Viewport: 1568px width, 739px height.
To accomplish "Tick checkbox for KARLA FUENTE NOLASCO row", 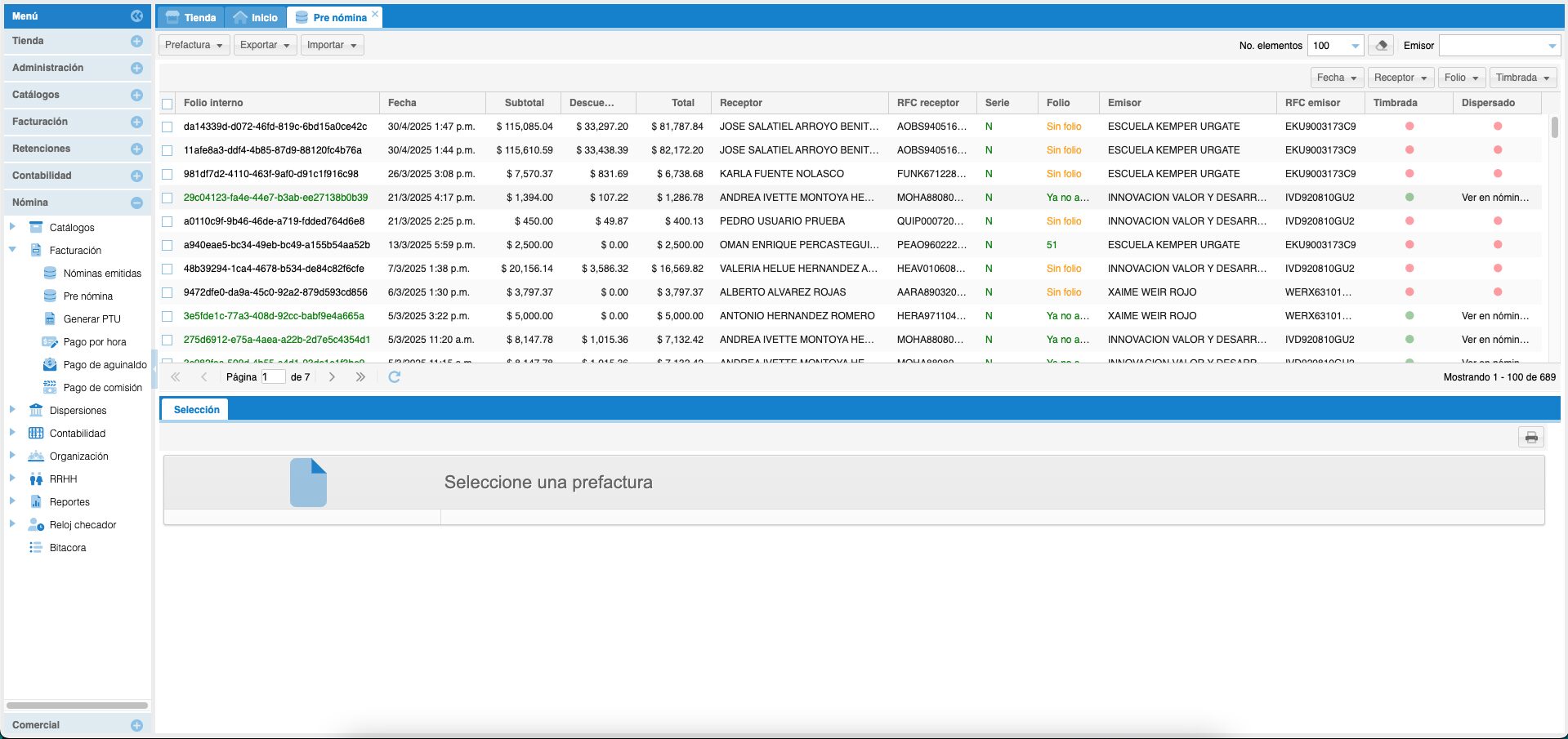I will click(x=168, y=174).
